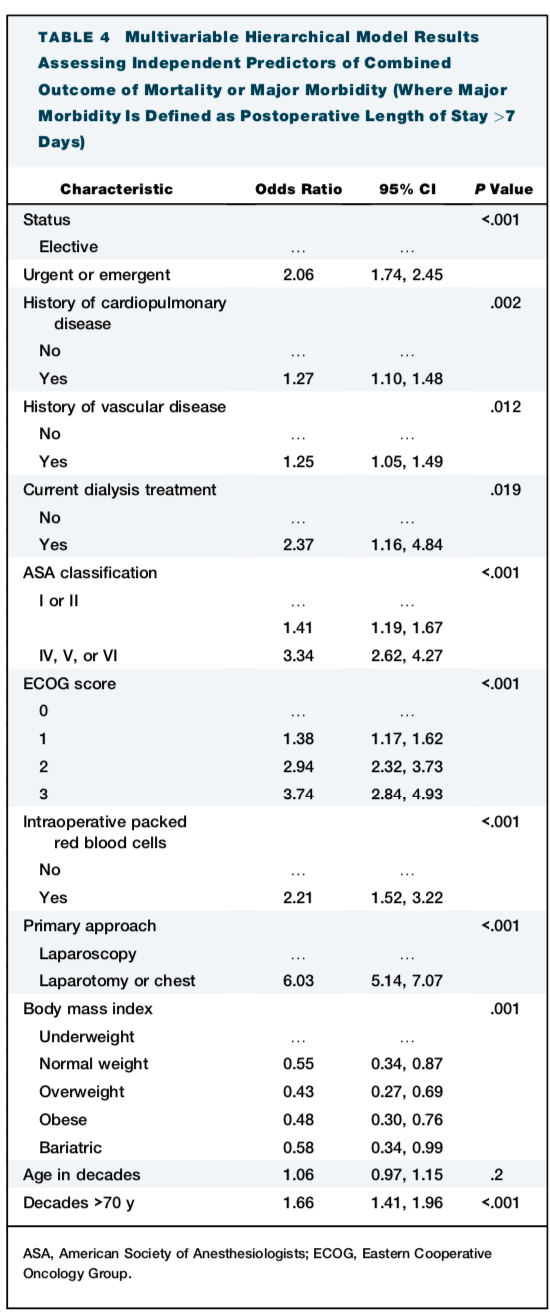
Task: Select Intraoperative packed red blood cells label
Action: pyautogui.click(x=105, y=832)
